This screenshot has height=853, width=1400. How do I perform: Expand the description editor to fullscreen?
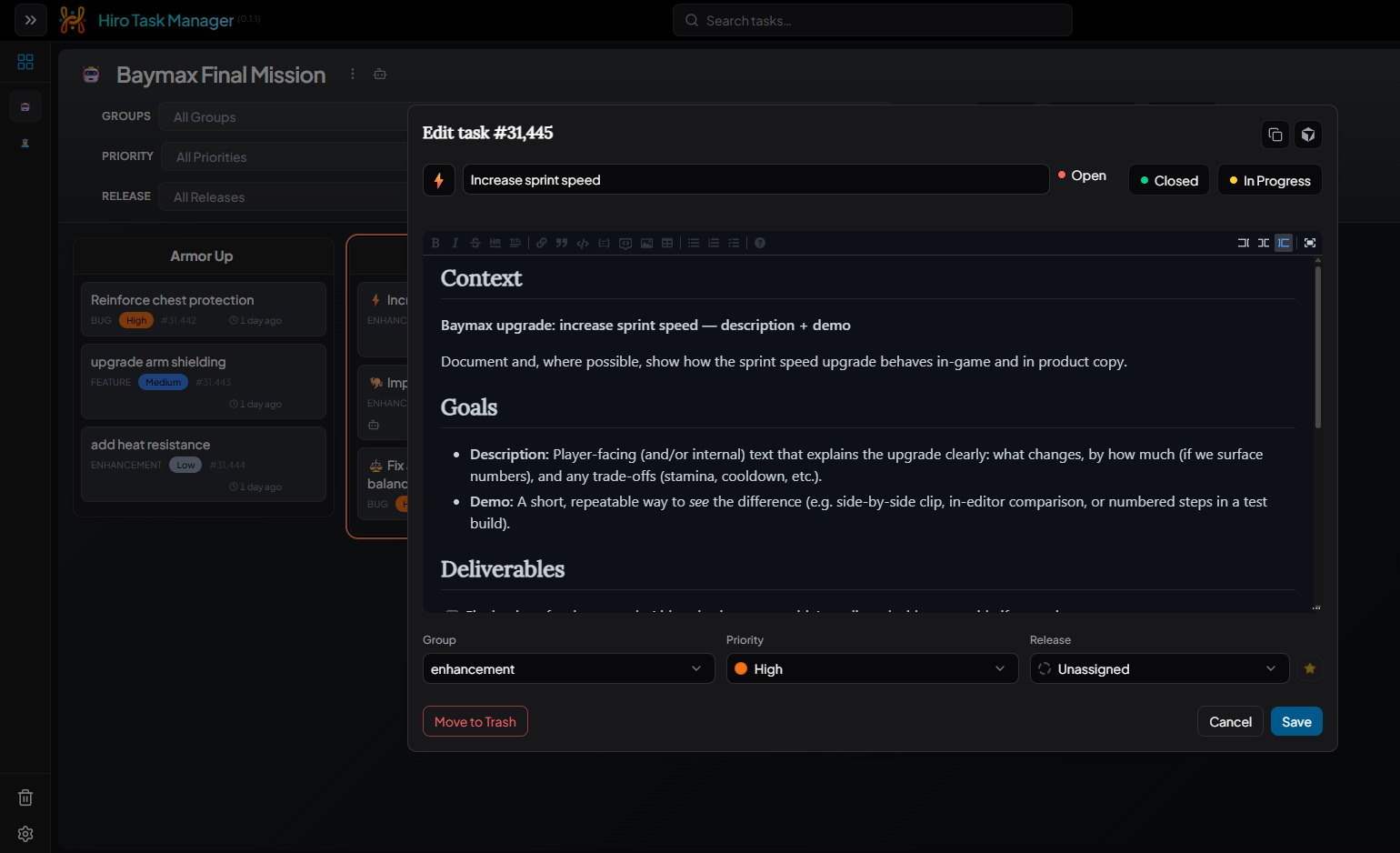pyautogui.click(x=1310, y=243)
